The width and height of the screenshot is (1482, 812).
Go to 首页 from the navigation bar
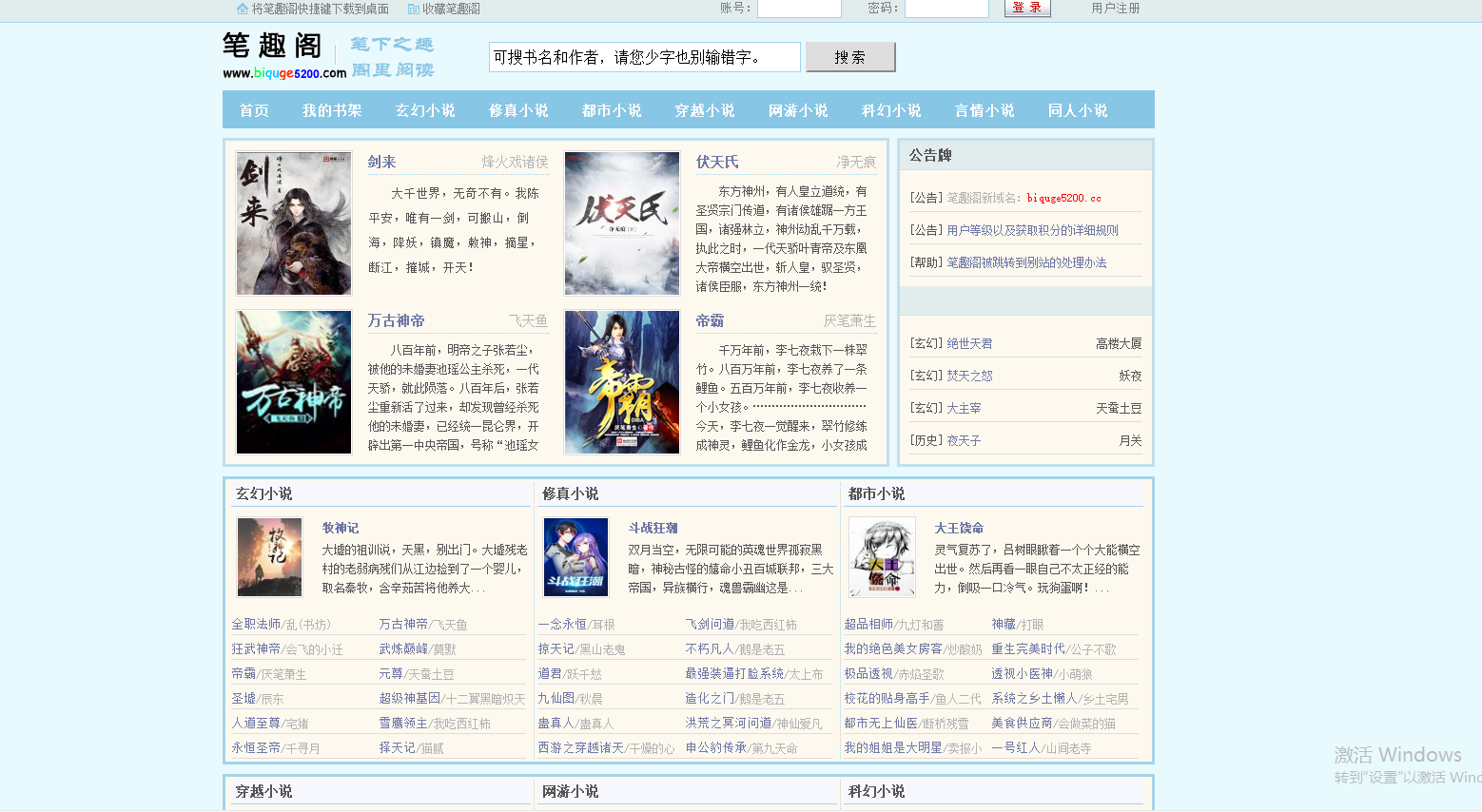click(x=253, y=109)
